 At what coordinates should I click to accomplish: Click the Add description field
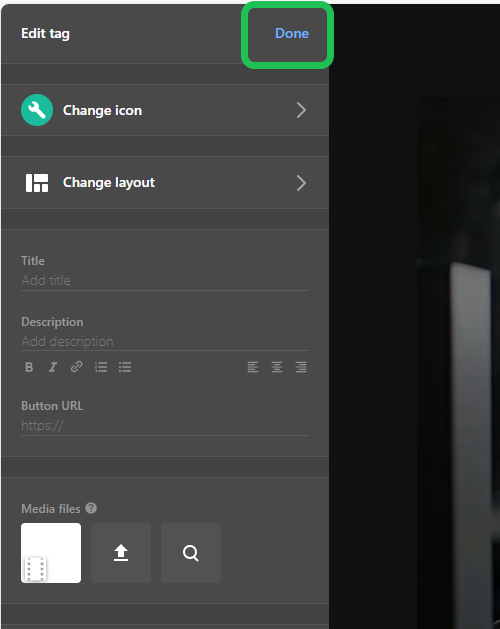[x=165, y=341]
